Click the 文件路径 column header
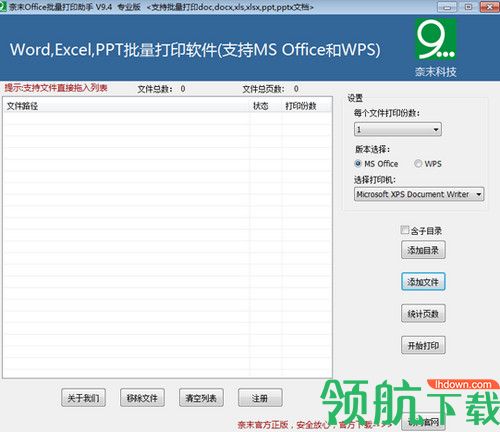The image size is (500, 432). 127,106
